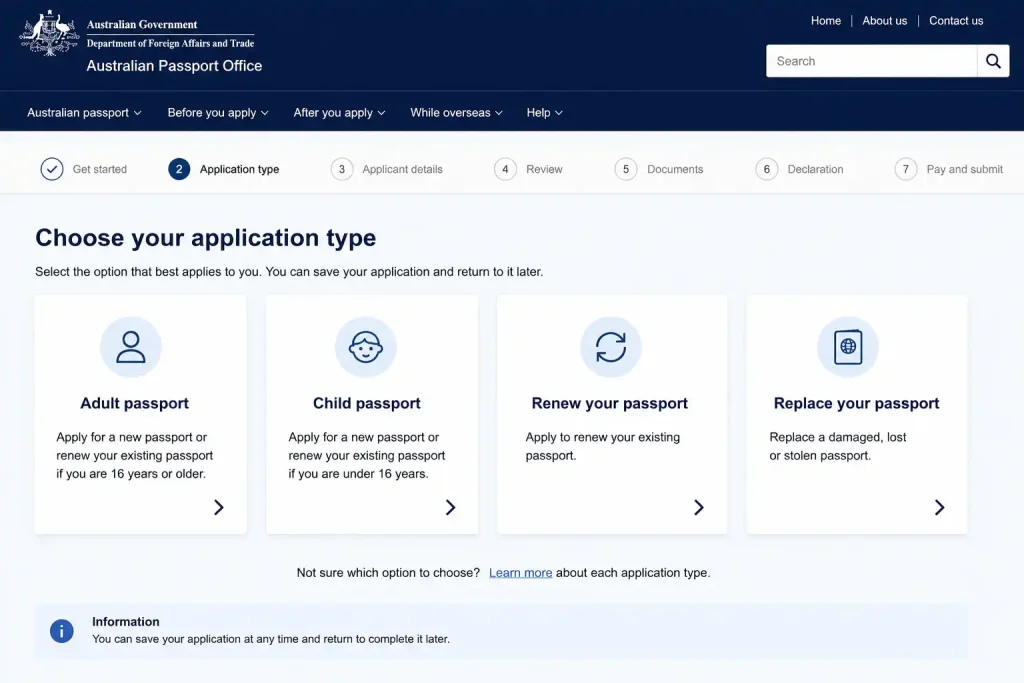Select the Review step label
Image resolution: width=1024 pixels, height=683 pixels.
544,169
